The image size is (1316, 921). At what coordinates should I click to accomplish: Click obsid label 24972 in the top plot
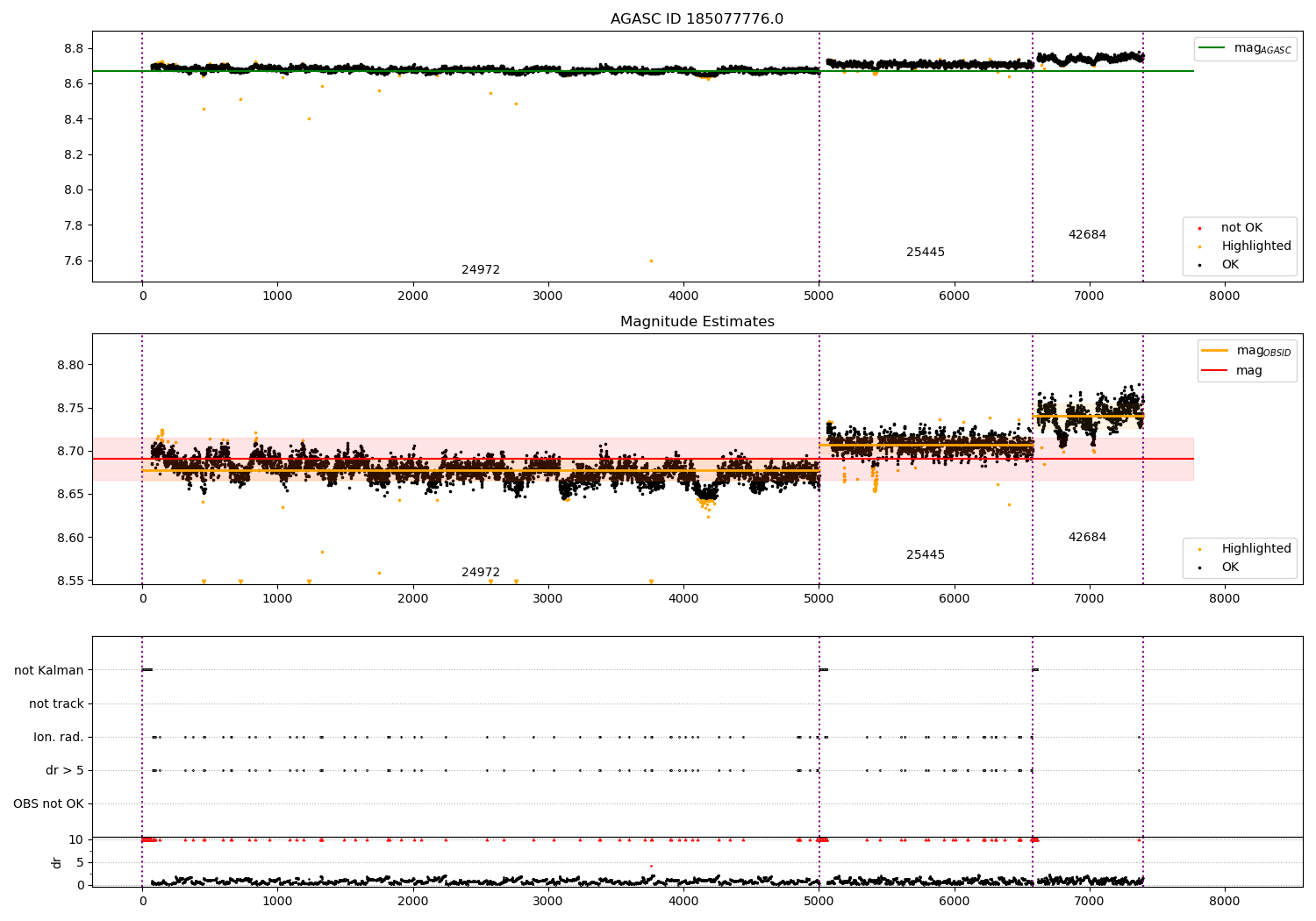pyautogui.click(x=481, y=270)
